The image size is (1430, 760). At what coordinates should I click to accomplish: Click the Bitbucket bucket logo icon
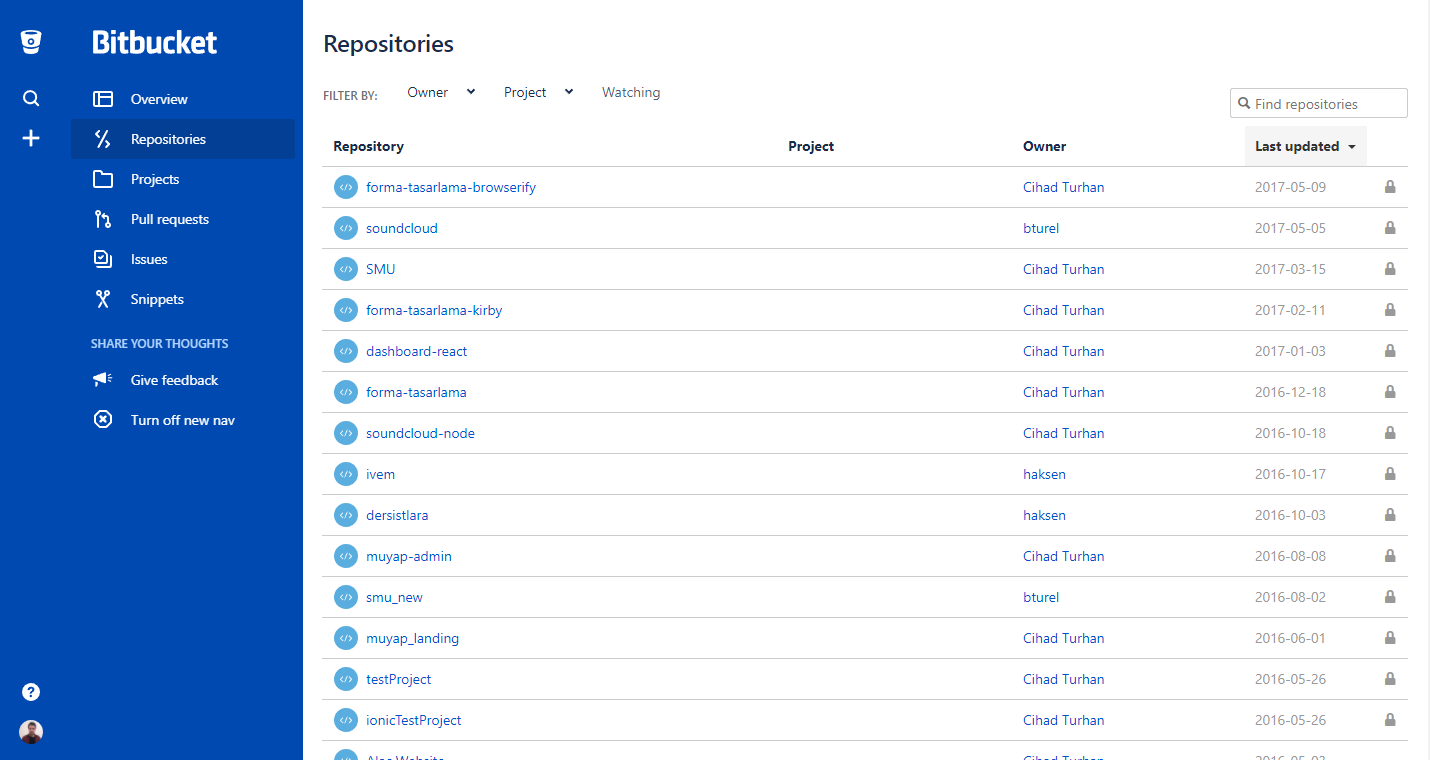31,42
